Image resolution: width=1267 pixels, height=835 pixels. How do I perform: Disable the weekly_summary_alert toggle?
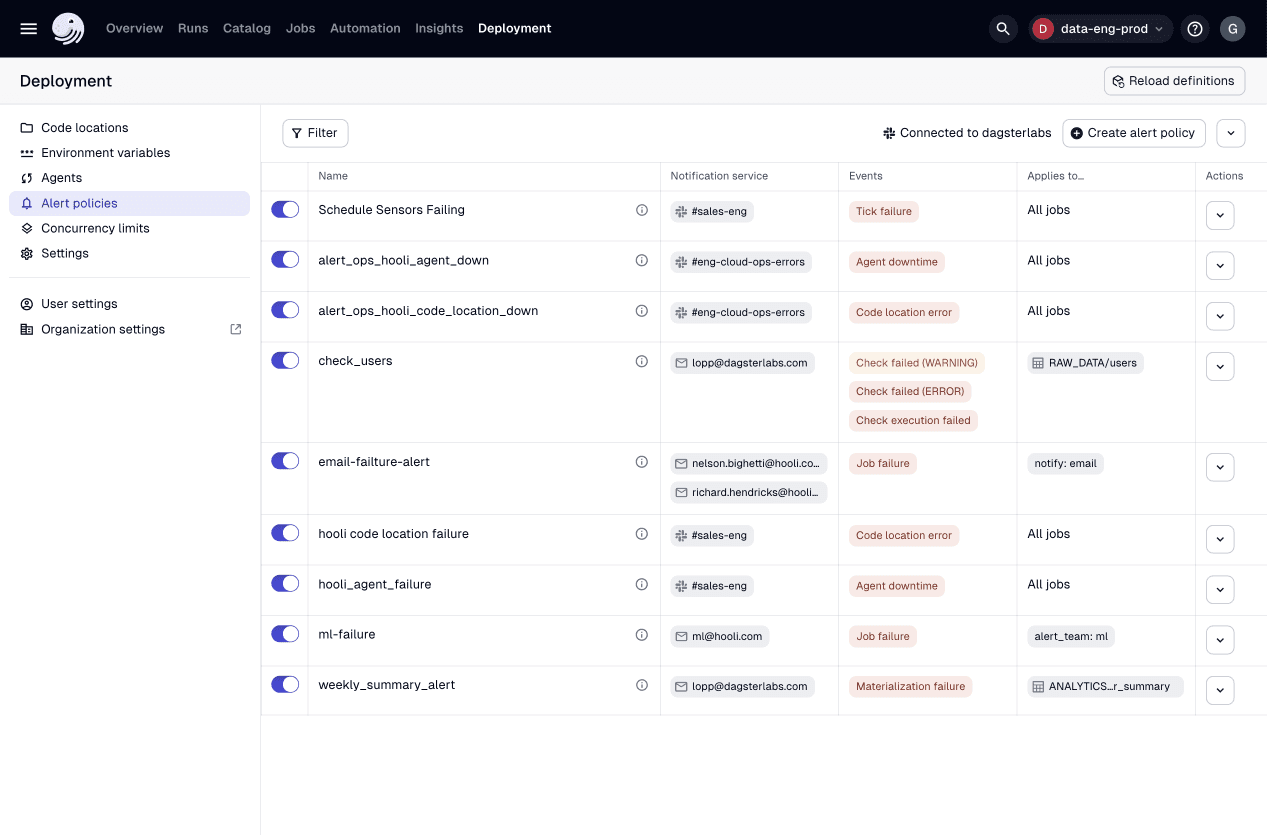[x=285, y=684]
